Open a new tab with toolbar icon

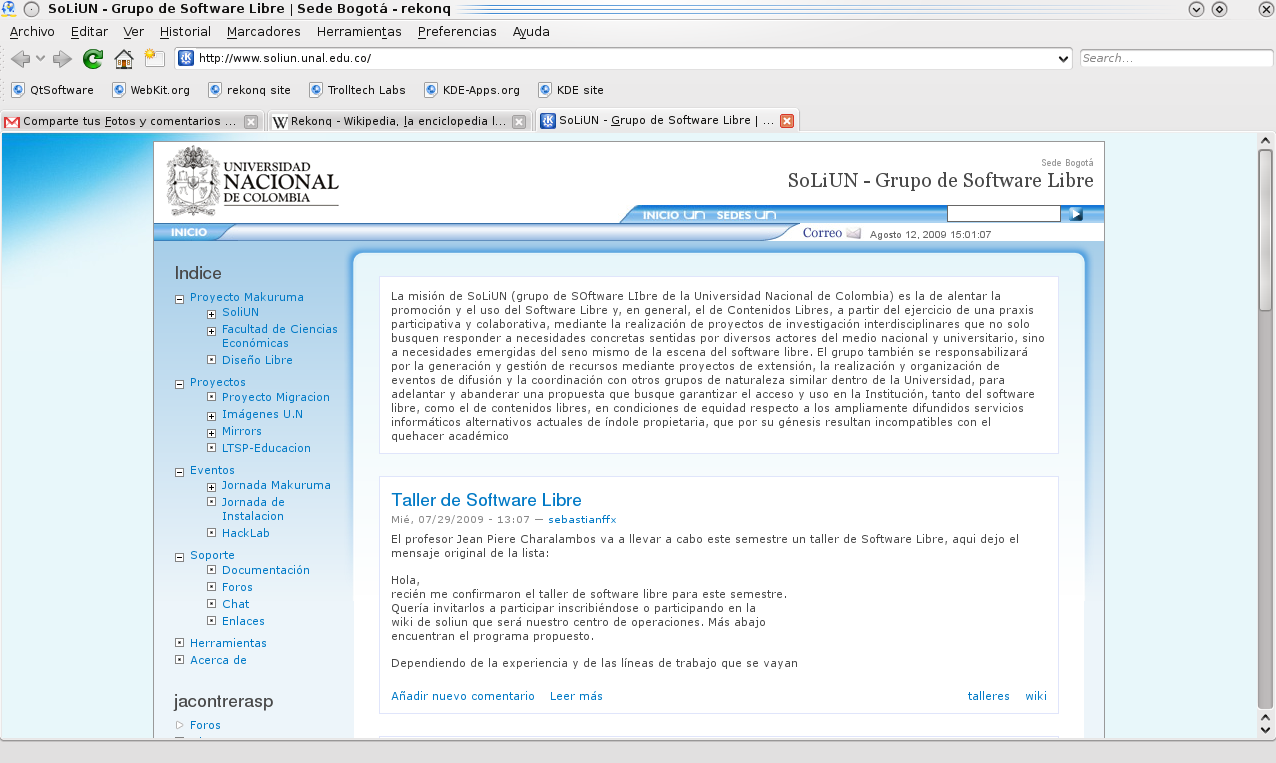[x=154, y=58]
